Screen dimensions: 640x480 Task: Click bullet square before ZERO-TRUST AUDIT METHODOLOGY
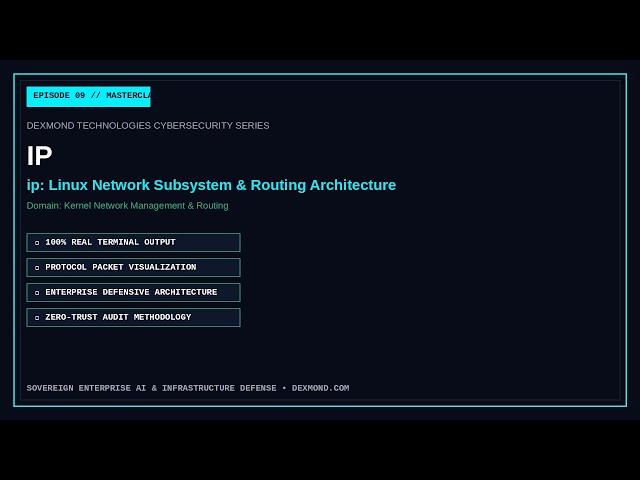point(37,318)
